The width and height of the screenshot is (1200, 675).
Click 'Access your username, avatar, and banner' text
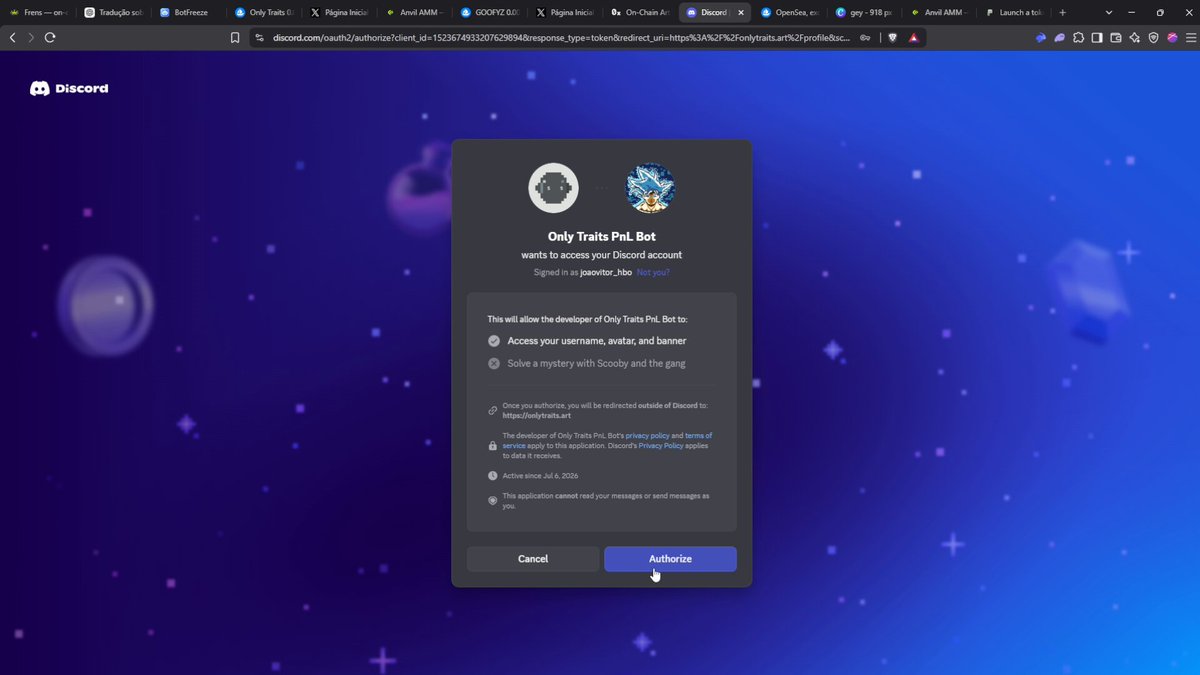(597, 341)
